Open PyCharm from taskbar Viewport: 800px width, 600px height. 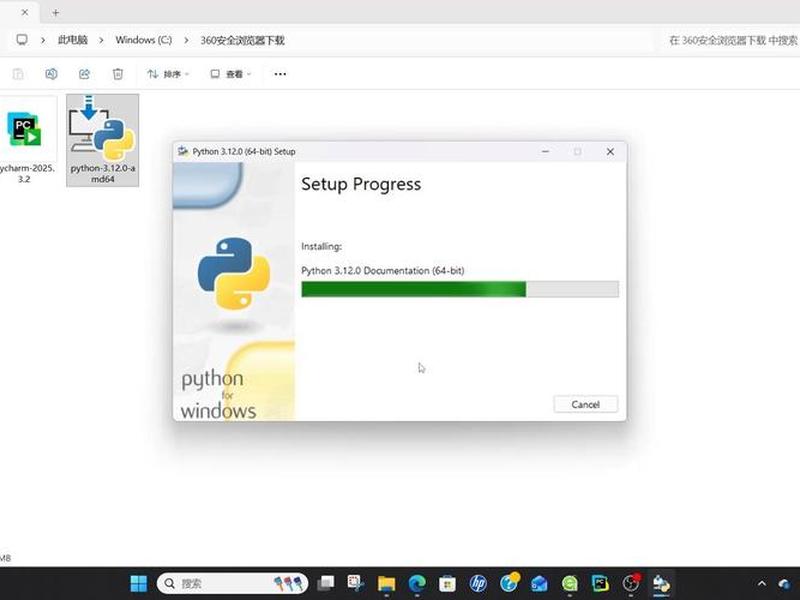point(600,583)
